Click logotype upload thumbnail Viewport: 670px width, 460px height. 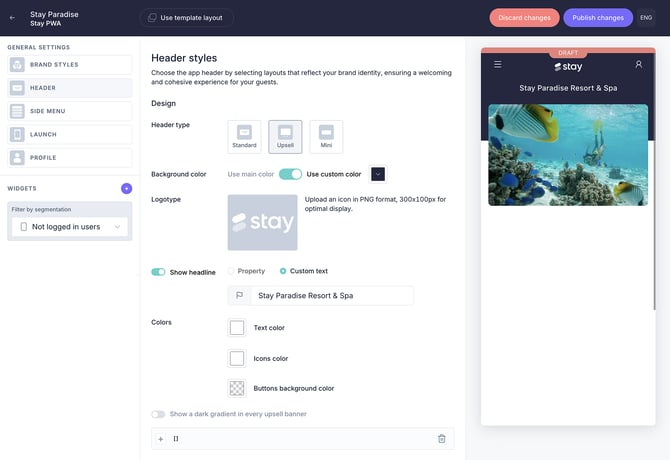pyautogui.click(x=262, y=223)
